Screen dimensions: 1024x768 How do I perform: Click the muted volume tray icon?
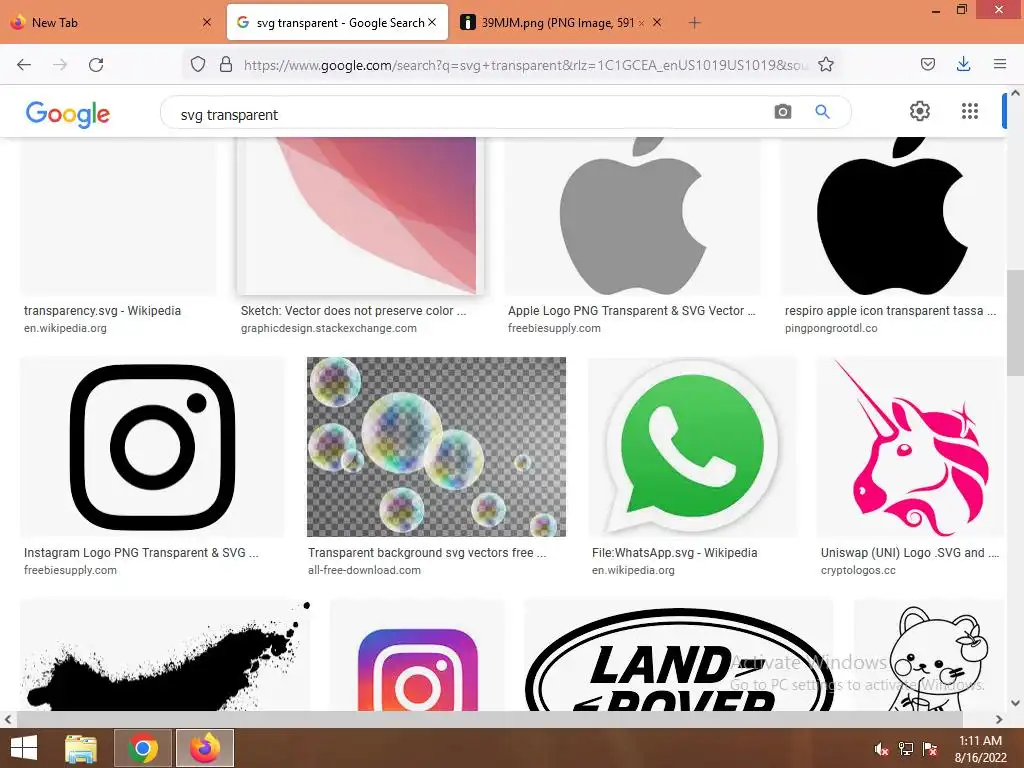pyautogui.click(x=881, y=749)
